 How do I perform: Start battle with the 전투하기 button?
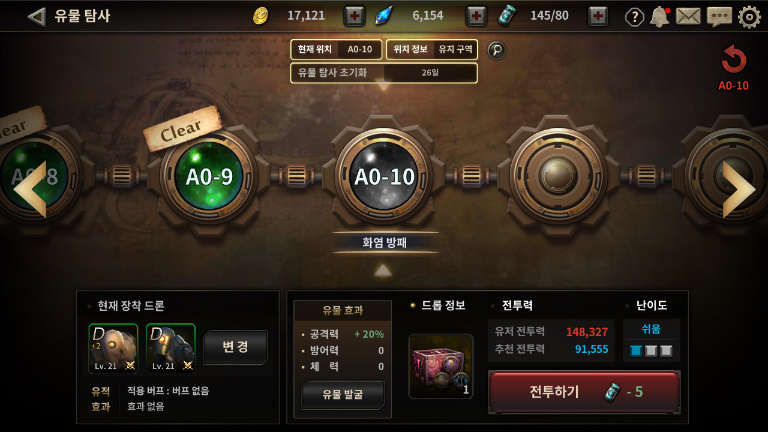tap(584, 392)
